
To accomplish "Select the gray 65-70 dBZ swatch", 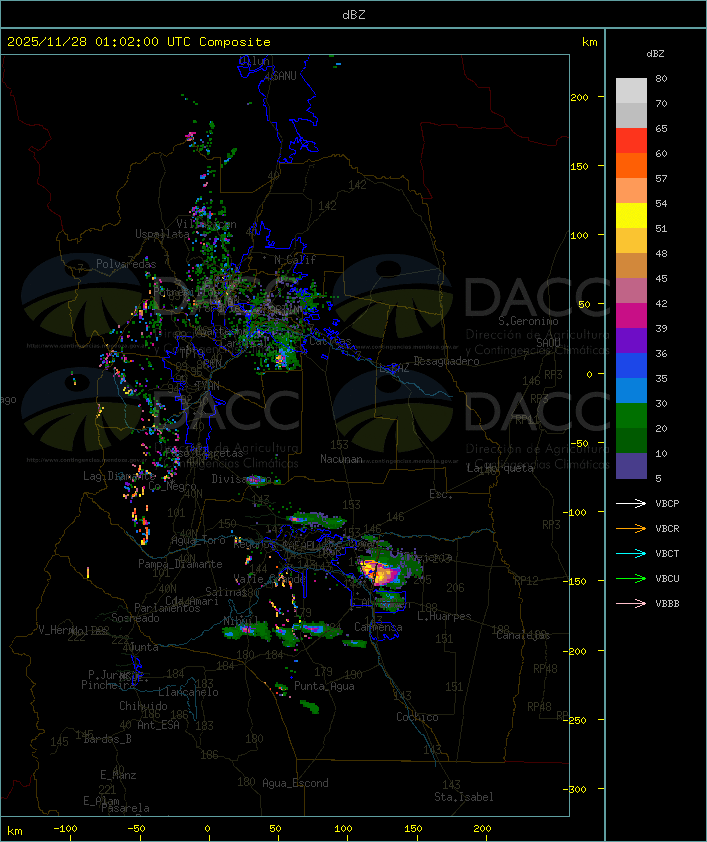I will pyautogui.click(x=631, y=115).
